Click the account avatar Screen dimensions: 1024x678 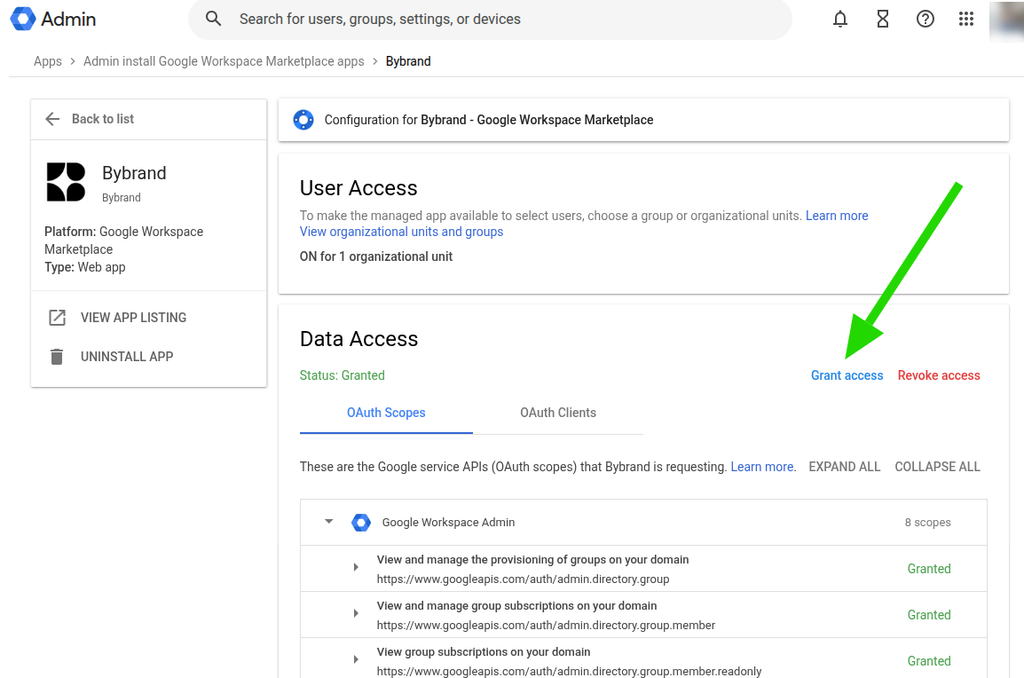point(1006,21)
